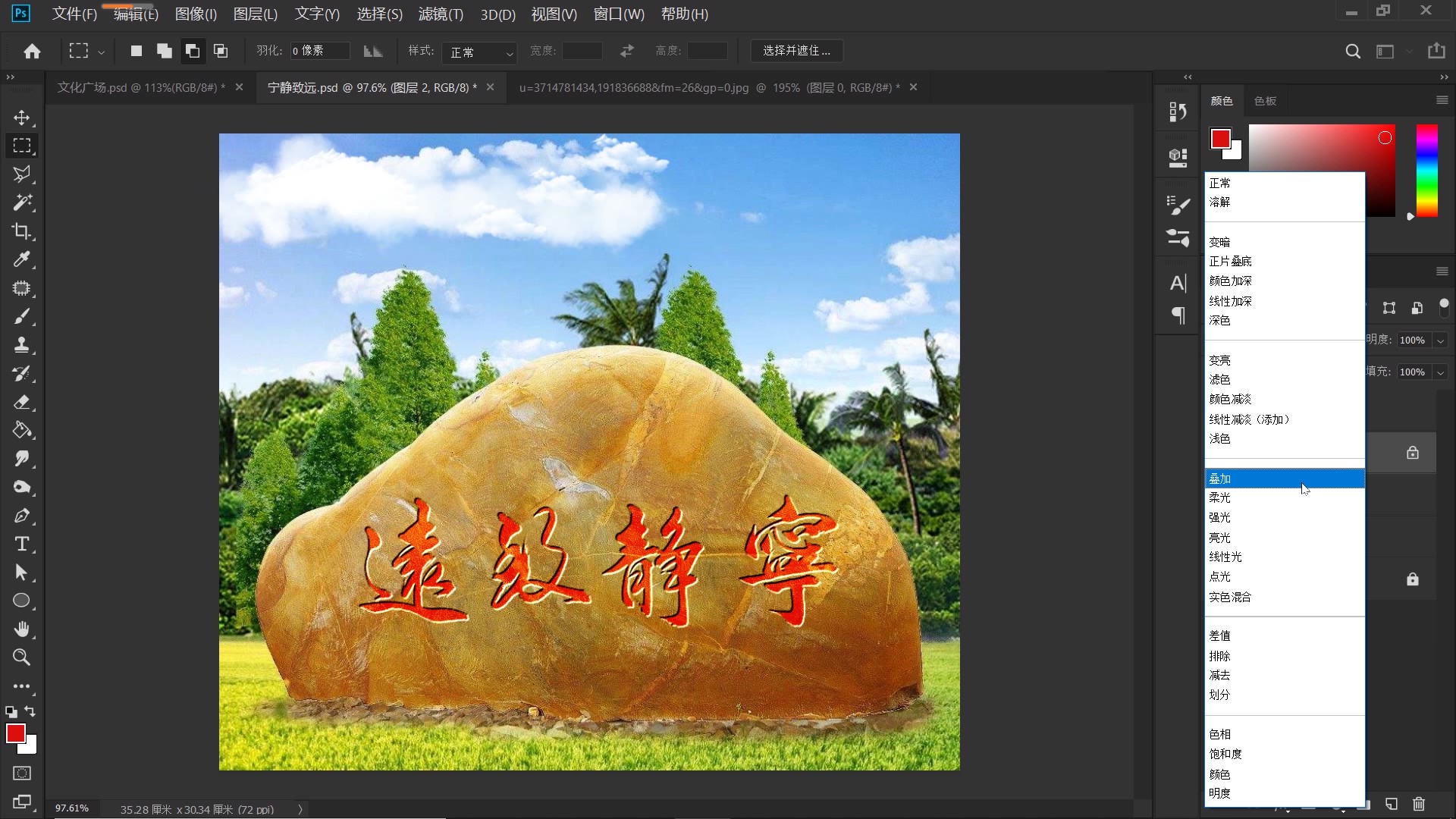Viewport: 1456px width, 819px height.
Task: Select the Zoom tool
Action: tap(22, 657)
